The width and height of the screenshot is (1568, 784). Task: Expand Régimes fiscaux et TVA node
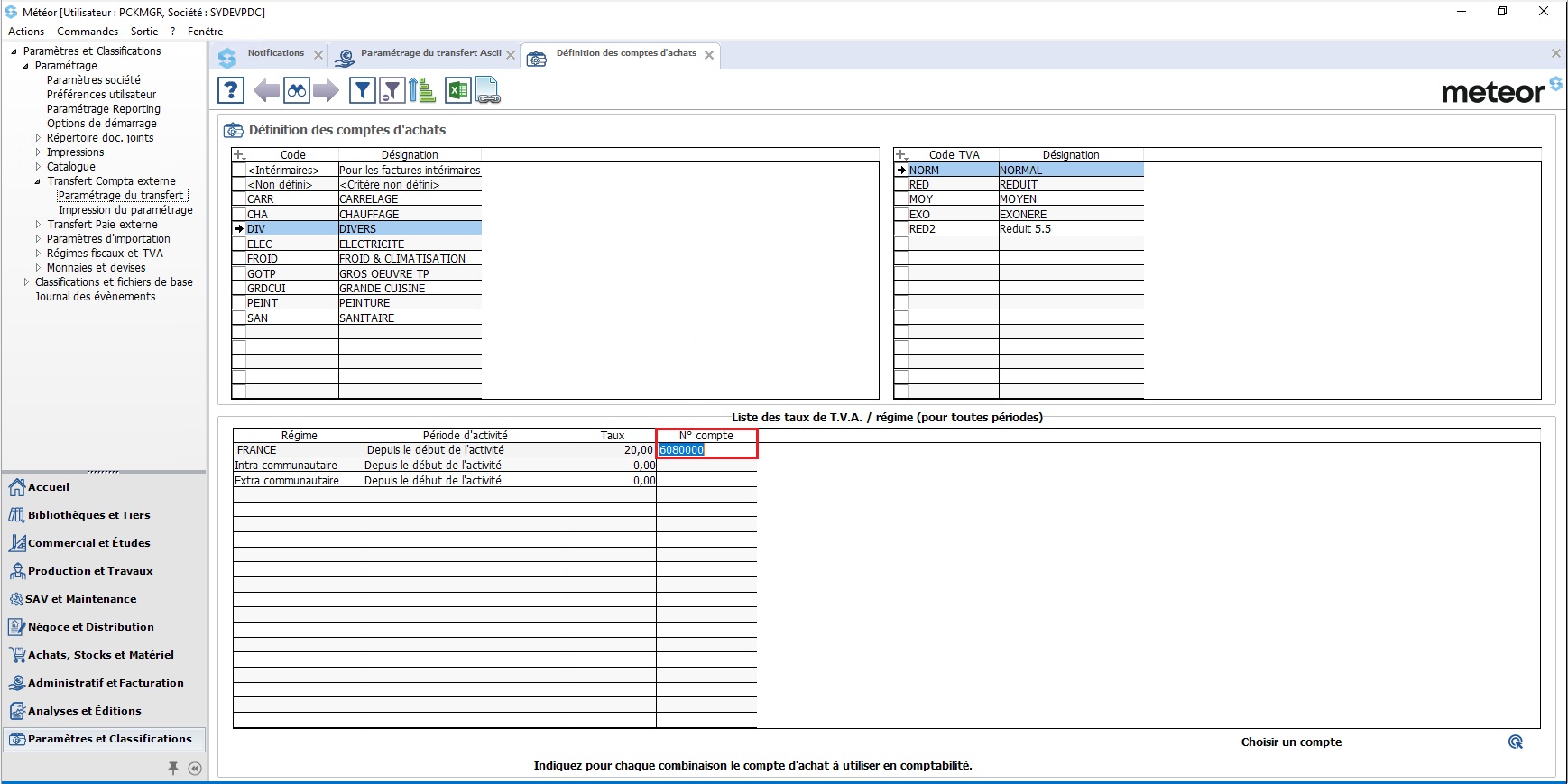[x=38, y=254]
